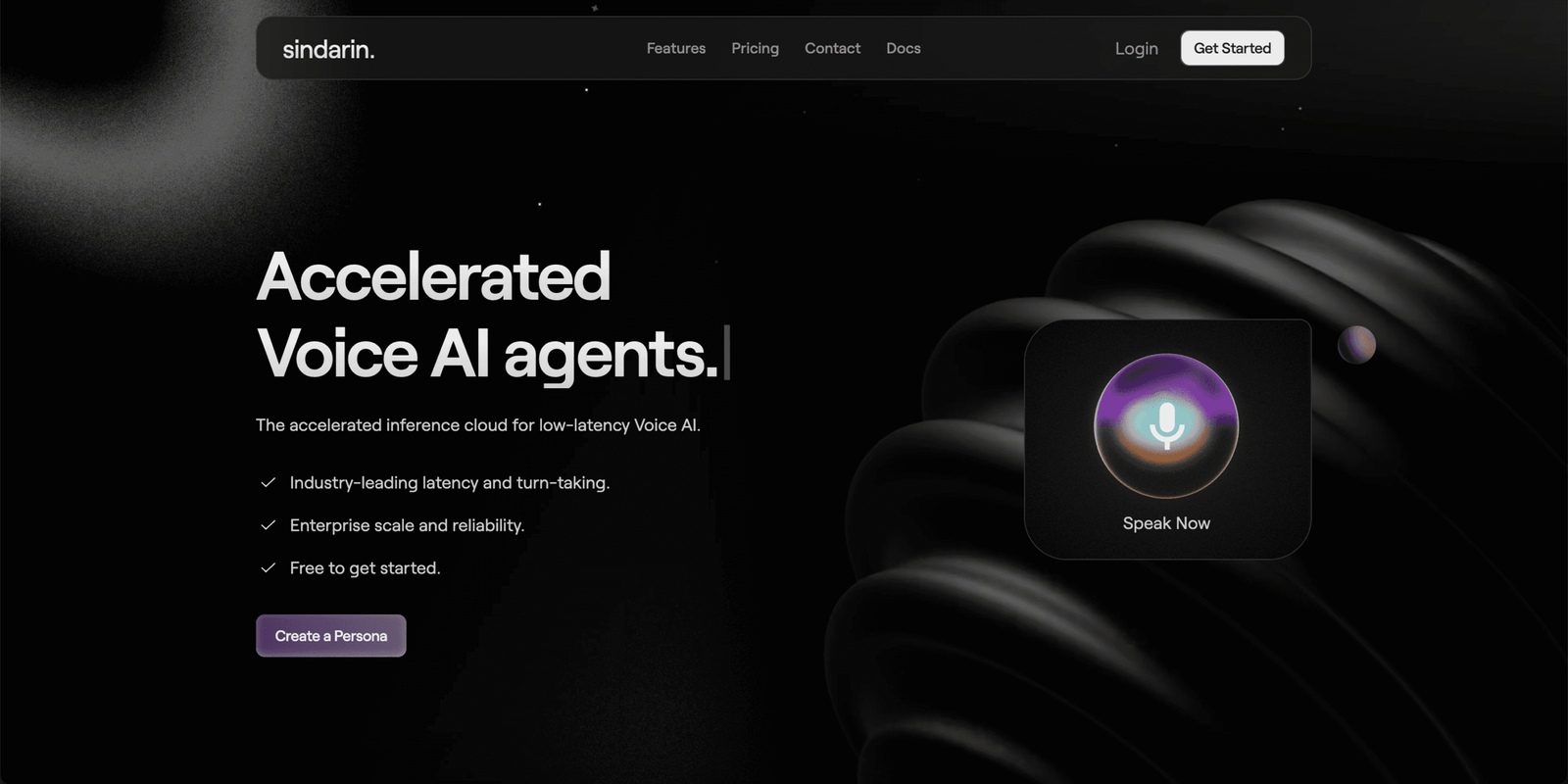
Task: Open the Docs link
Action: 904,48
